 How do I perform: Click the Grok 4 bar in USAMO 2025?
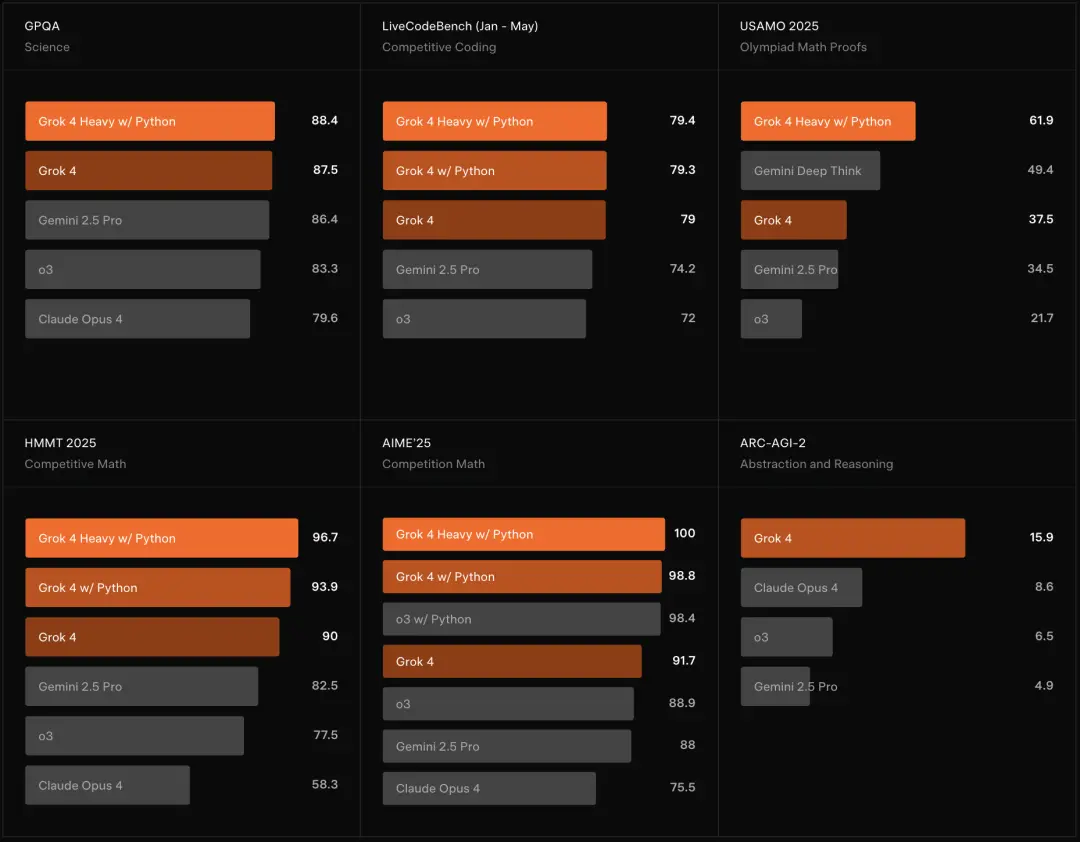[793, 220]
